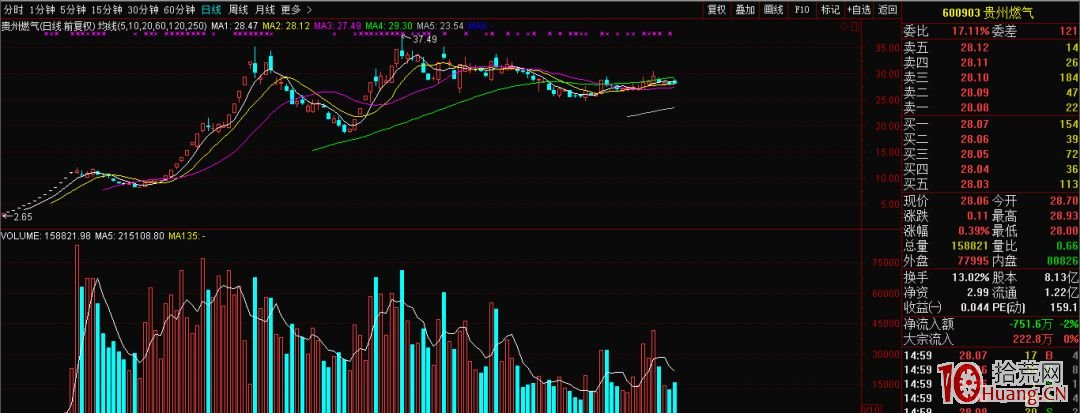Select the 15分钟 period tab
Screen dimensions: 1080x413
[x=107, y=10]
